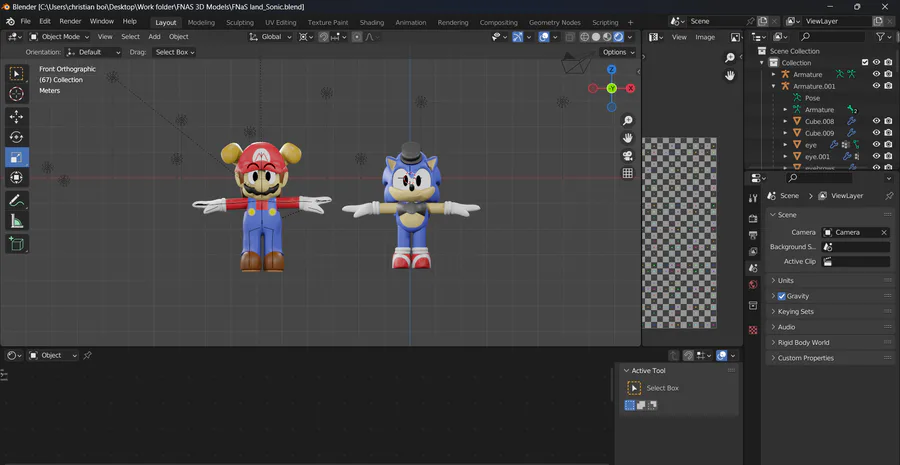Screen dimensions: 900x465
Task: Toggle the Show Gizmo button in header
Action: point(518,37)
